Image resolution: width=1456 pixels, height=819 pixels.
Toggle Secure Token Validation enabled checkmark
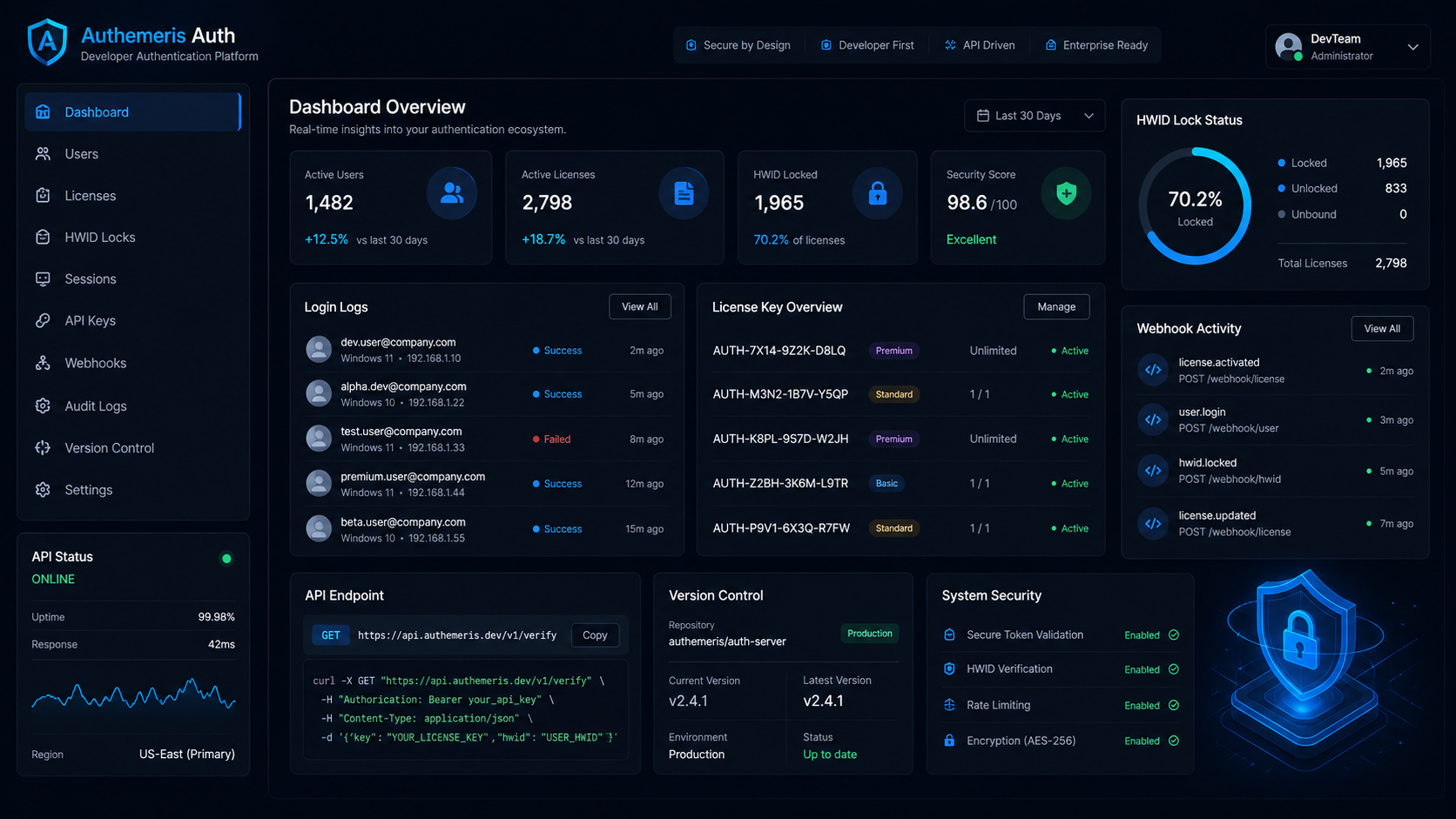click(1174, 635)
